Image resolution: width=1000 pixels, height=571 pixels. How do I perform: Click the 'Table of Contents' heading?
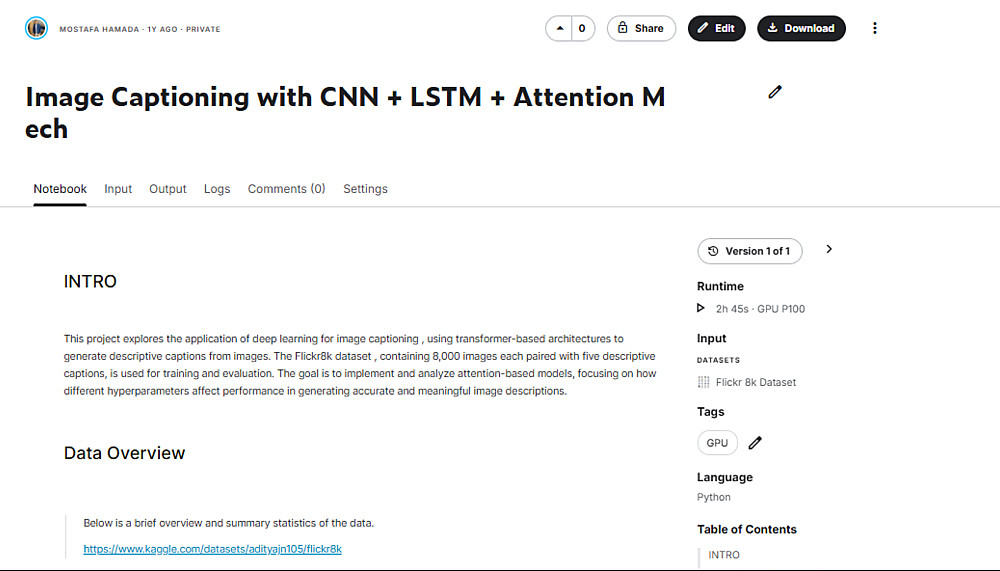(x=747, y=530)
